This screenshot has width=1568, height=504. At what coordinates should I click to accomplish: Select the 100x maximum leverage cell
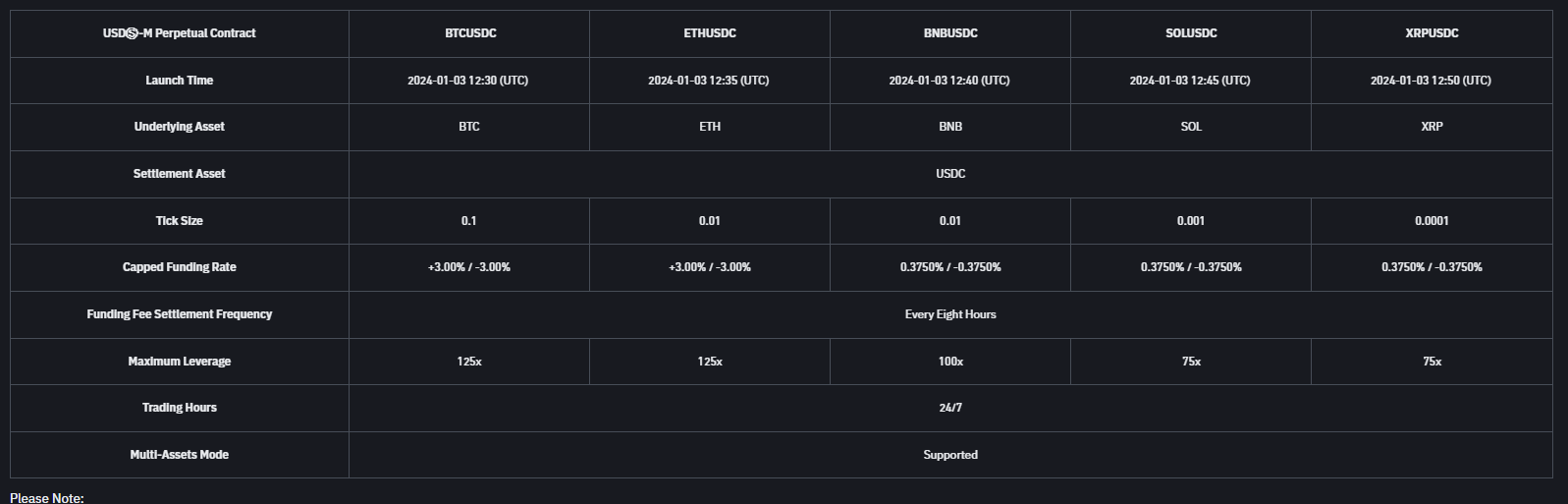[950, 362]
